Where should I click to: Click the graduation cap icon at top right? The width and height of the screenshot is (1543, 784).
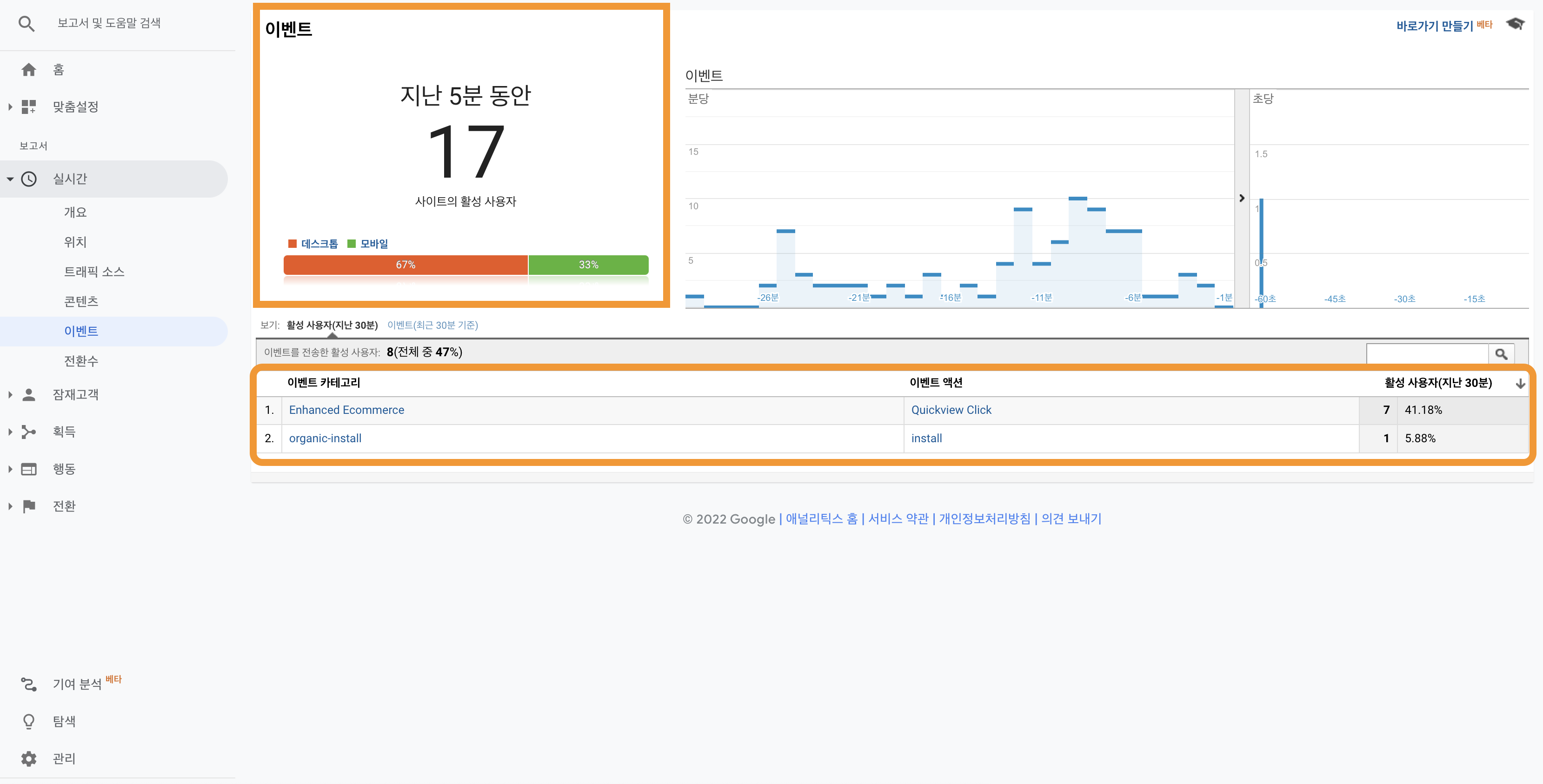pos(1515,24)
